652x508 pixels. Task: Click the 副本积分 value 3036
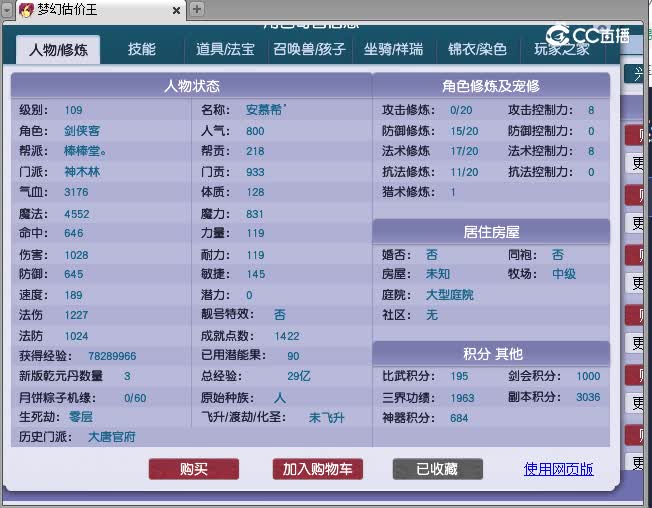pyautogui.click(x=588, y=397)
